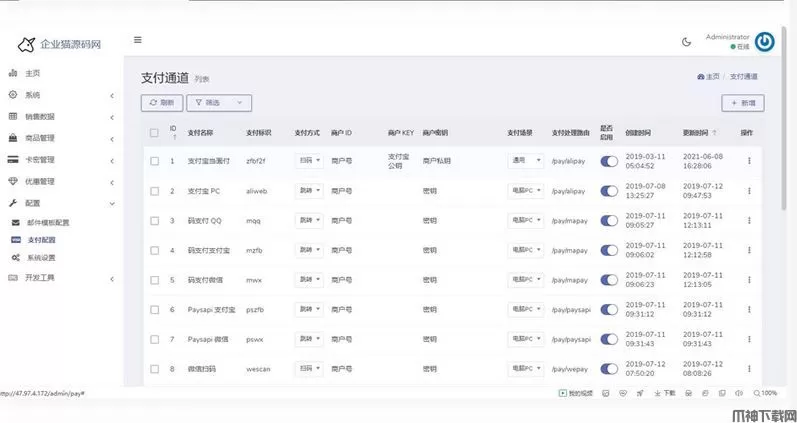Open the Administrator avatar menu
Image resolution: width=797 pixels, height=423 pixels.
(764, 41)
